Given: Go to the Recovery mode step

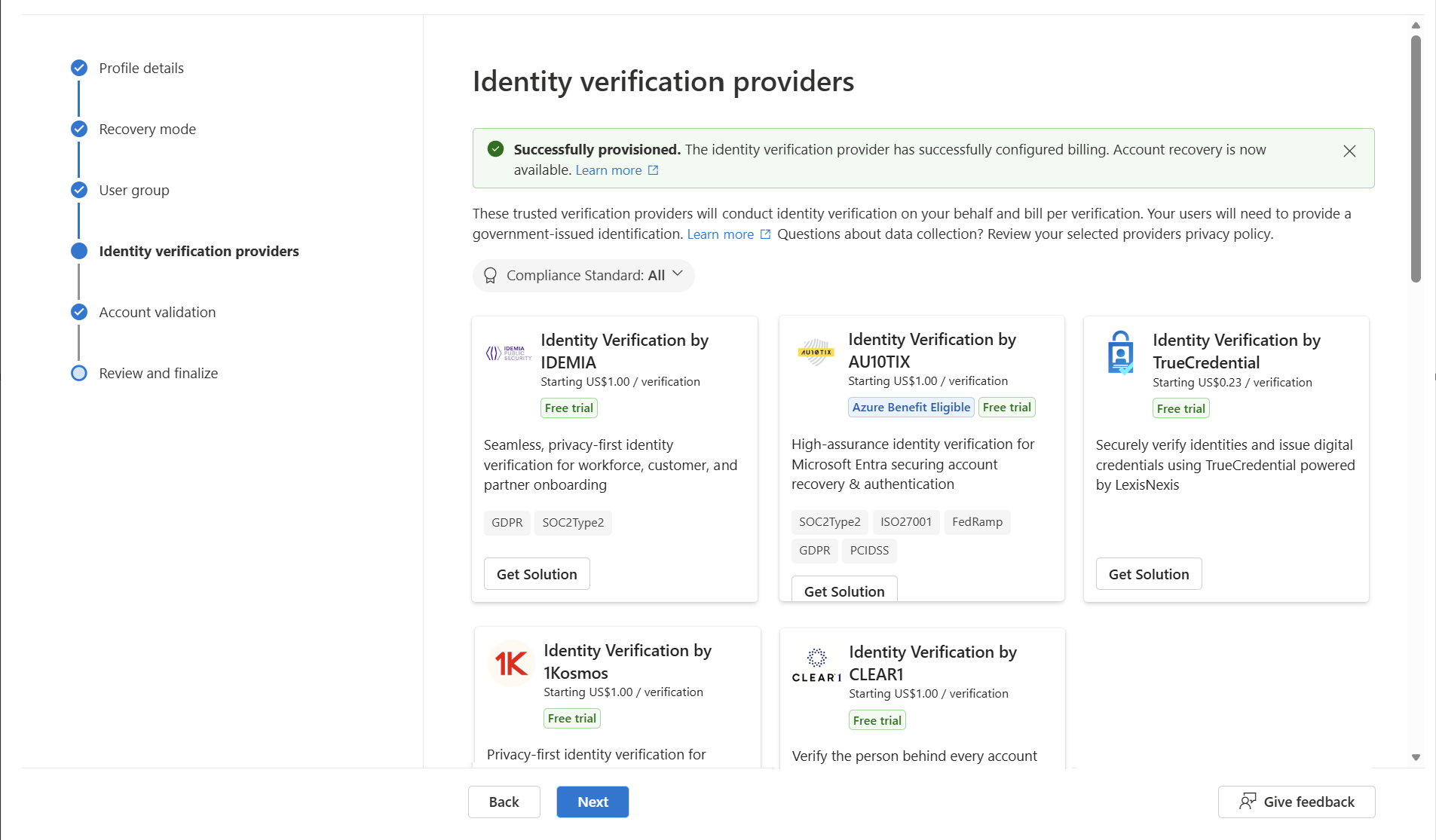Looking at the screenshot, I should click(147, 129).
